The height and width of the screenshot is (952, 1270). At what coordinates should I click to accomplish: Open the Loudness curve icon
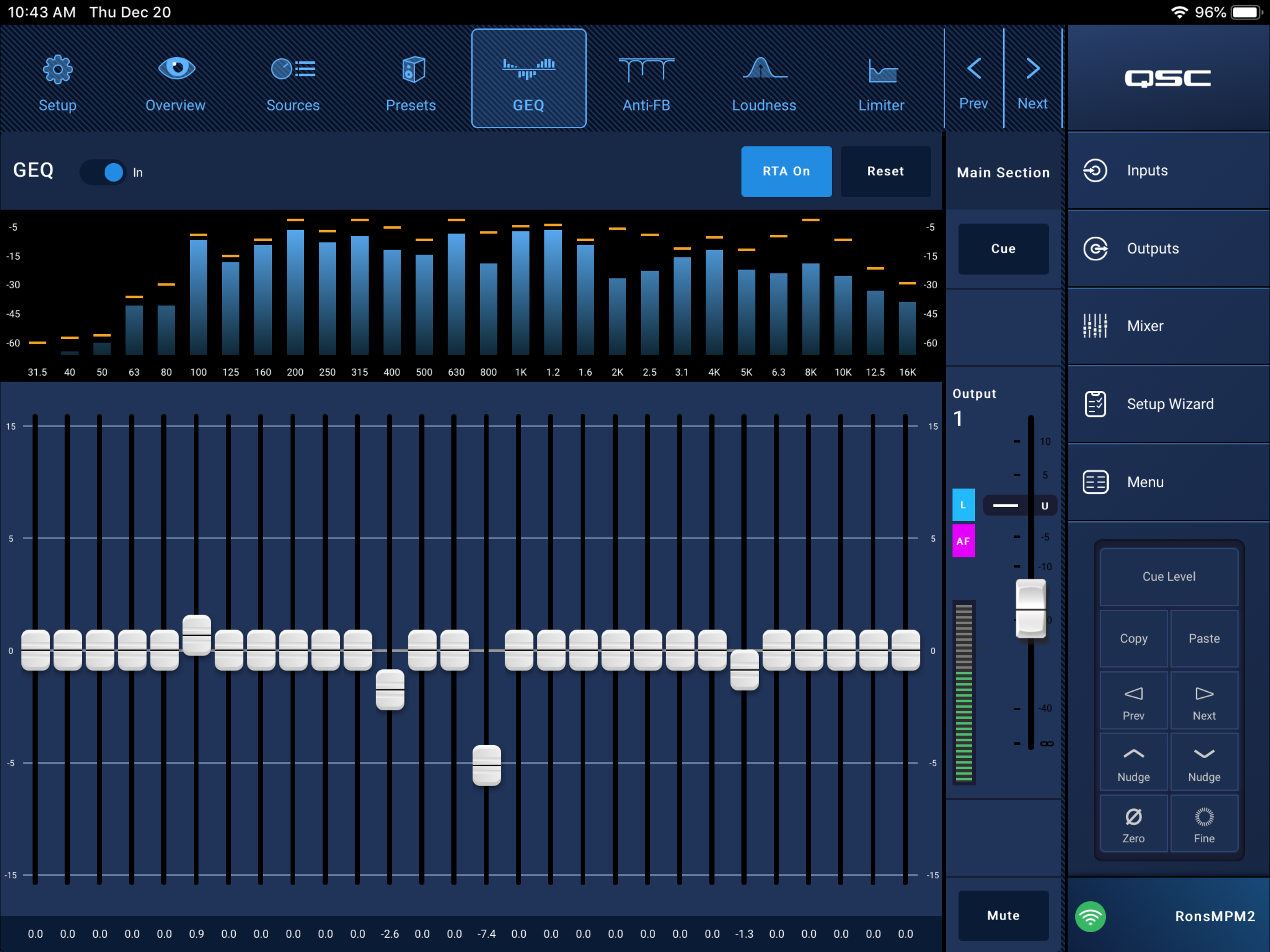click(x=764, y=70)
